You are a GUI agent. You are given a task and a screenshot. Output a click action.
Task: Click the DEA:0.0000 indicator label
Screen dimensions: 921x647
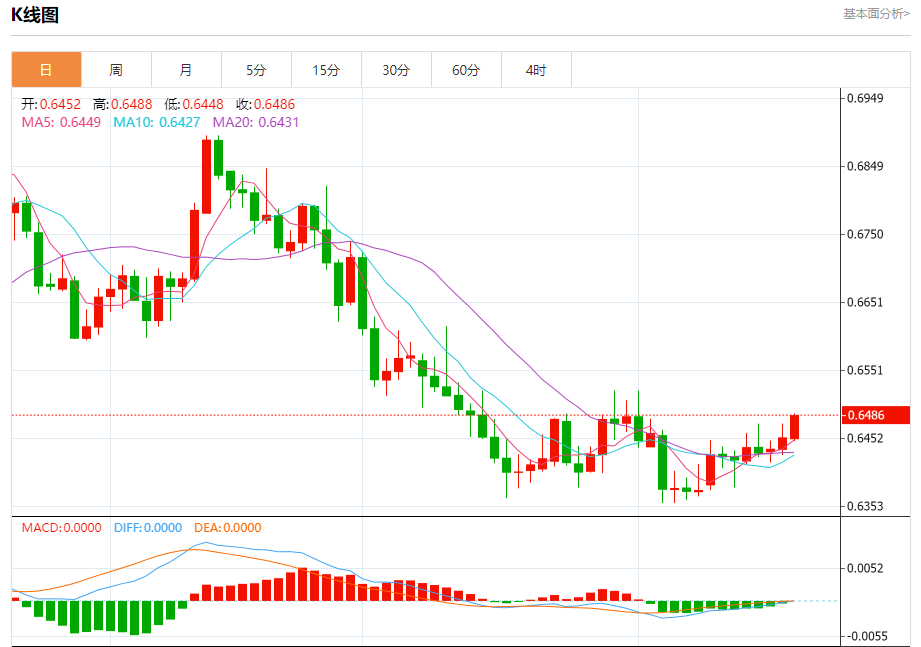(228, 527)
